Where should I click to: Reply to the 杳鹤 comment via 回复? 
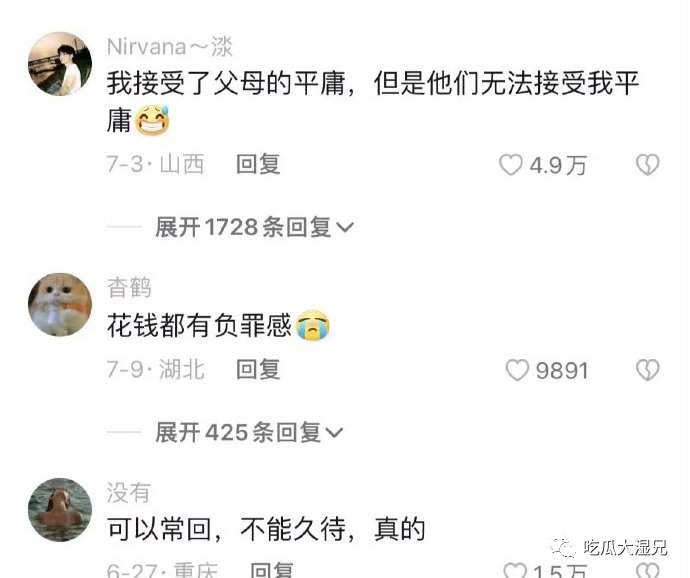tap(258, 369)
